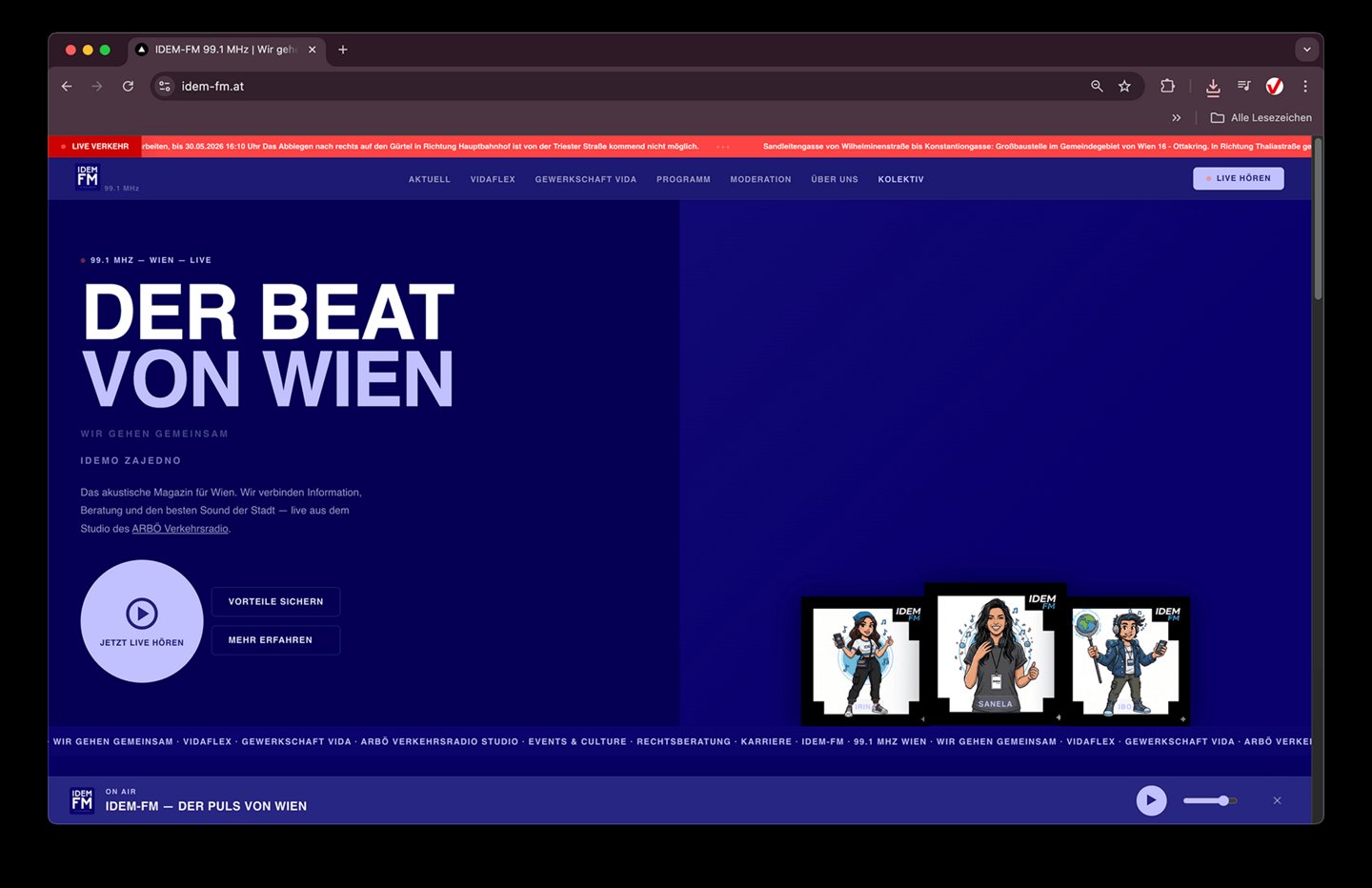Click KARRIERE in the scrolling marquee
The width and height of the screenshot is (1372, 888).
click(766, 741)
